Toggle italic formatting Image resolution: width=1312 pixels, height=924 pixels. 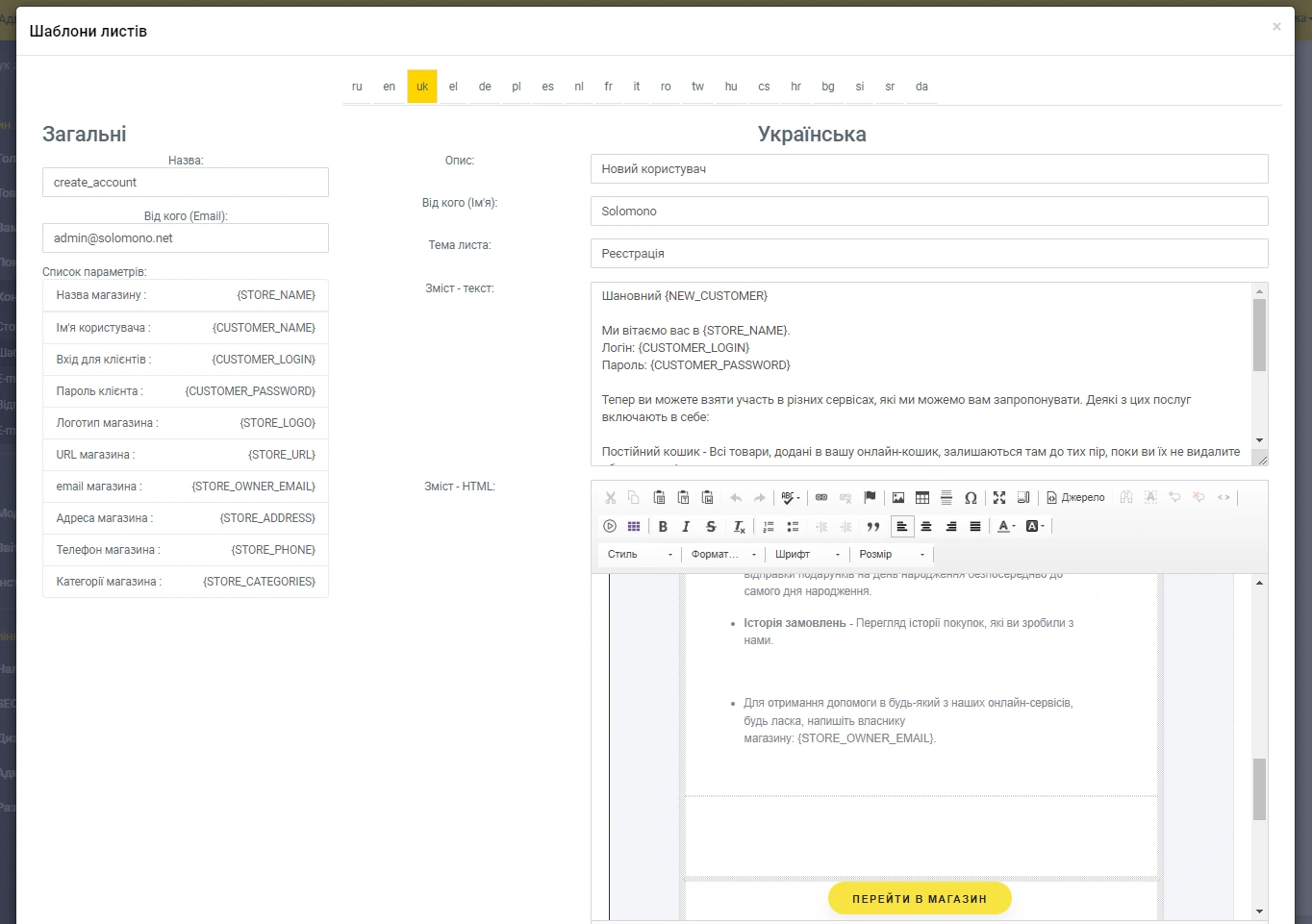(686, 527)
